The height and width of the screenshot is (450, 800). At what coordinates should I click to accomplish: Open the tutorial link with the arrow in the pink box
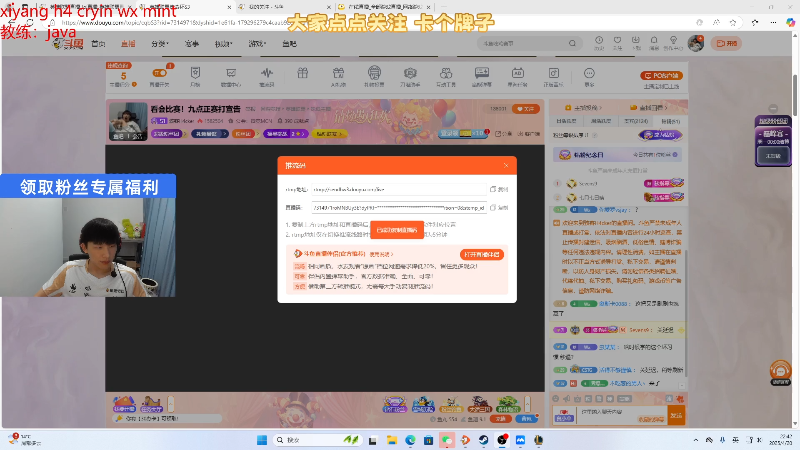pyautogui.click(x=381, y=254)
